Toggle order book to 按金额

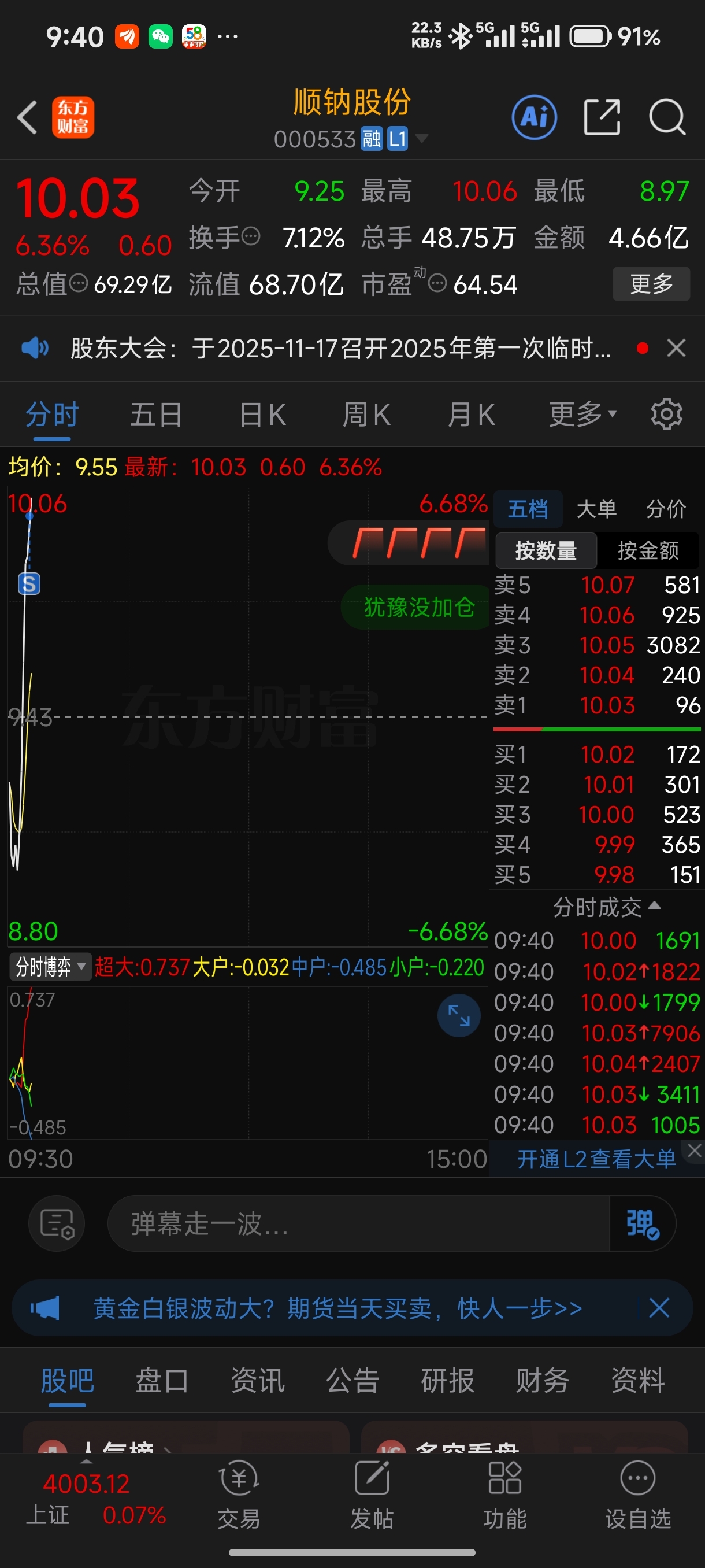[x=648, y=551]
